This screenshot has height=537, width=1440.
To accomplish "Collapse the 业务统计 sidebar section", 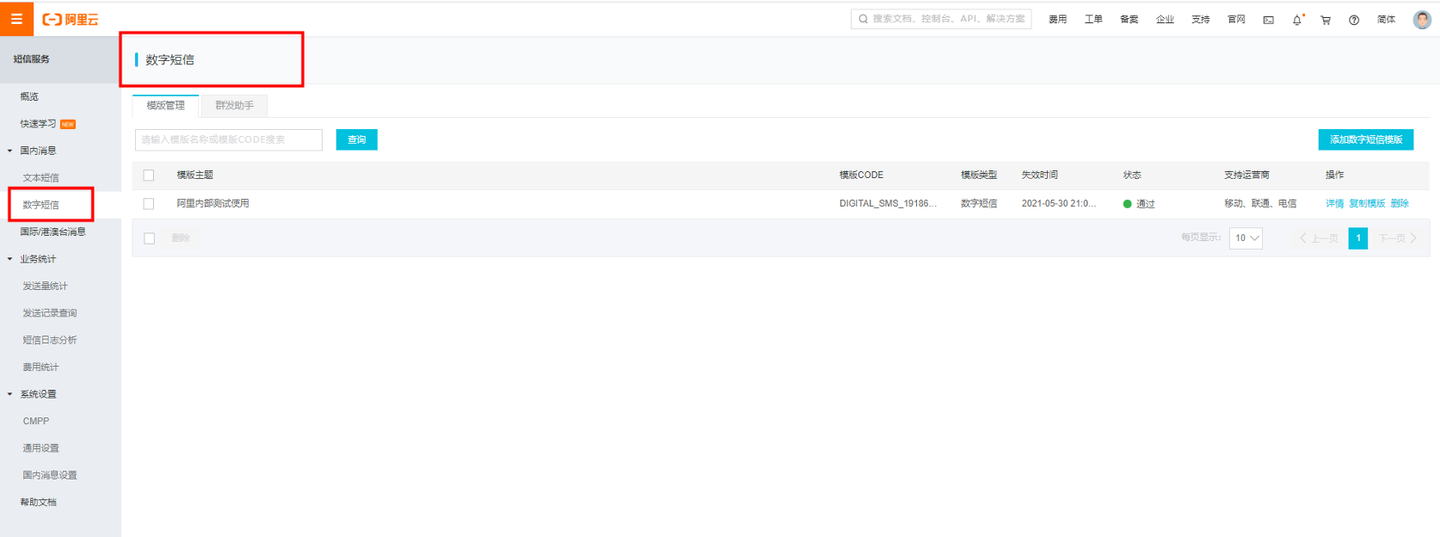I will pyautogui.click(x=10, y=259).
